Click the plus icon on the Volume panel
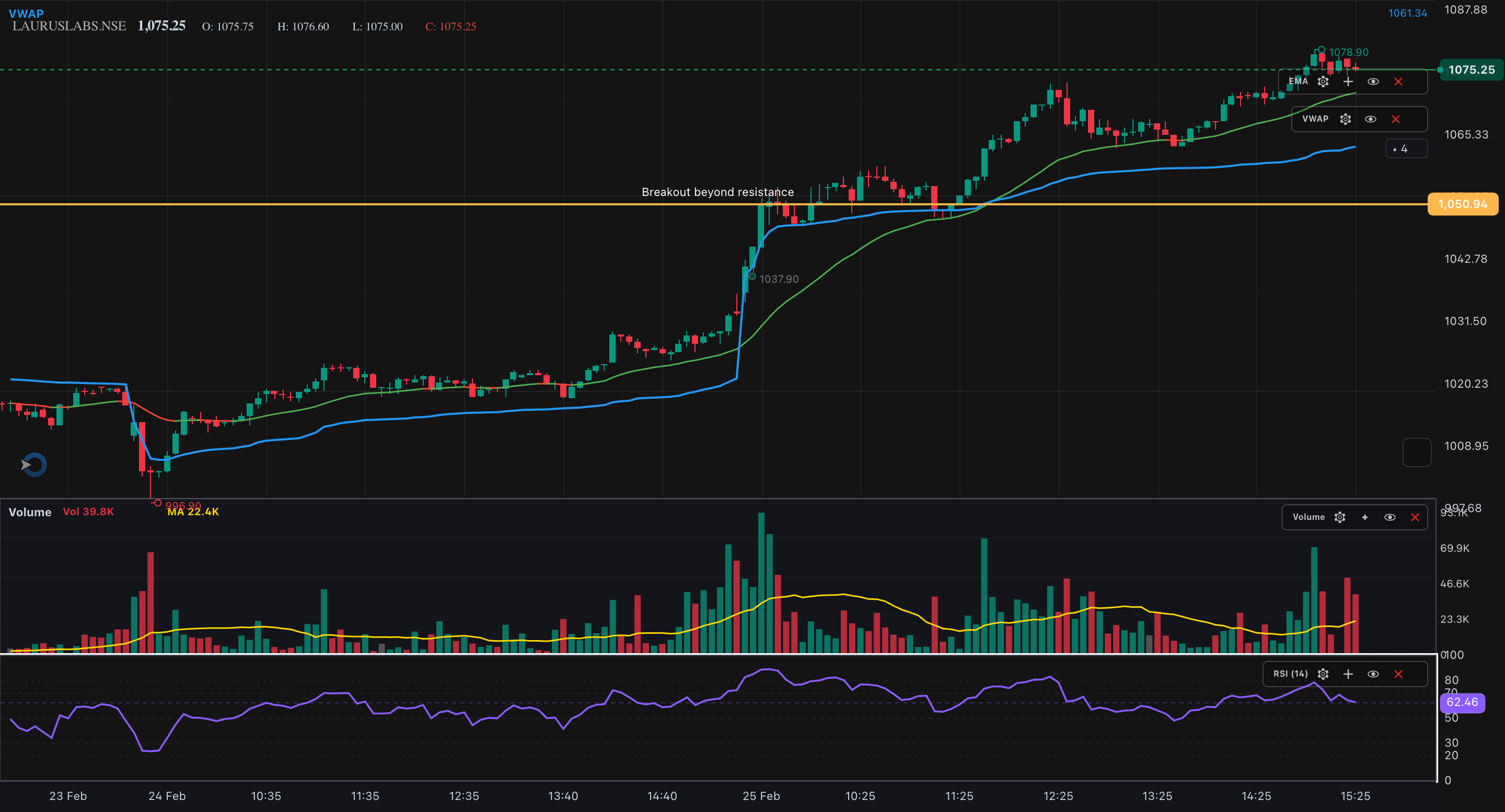The image size is (1505, 812). (1365, 517)
